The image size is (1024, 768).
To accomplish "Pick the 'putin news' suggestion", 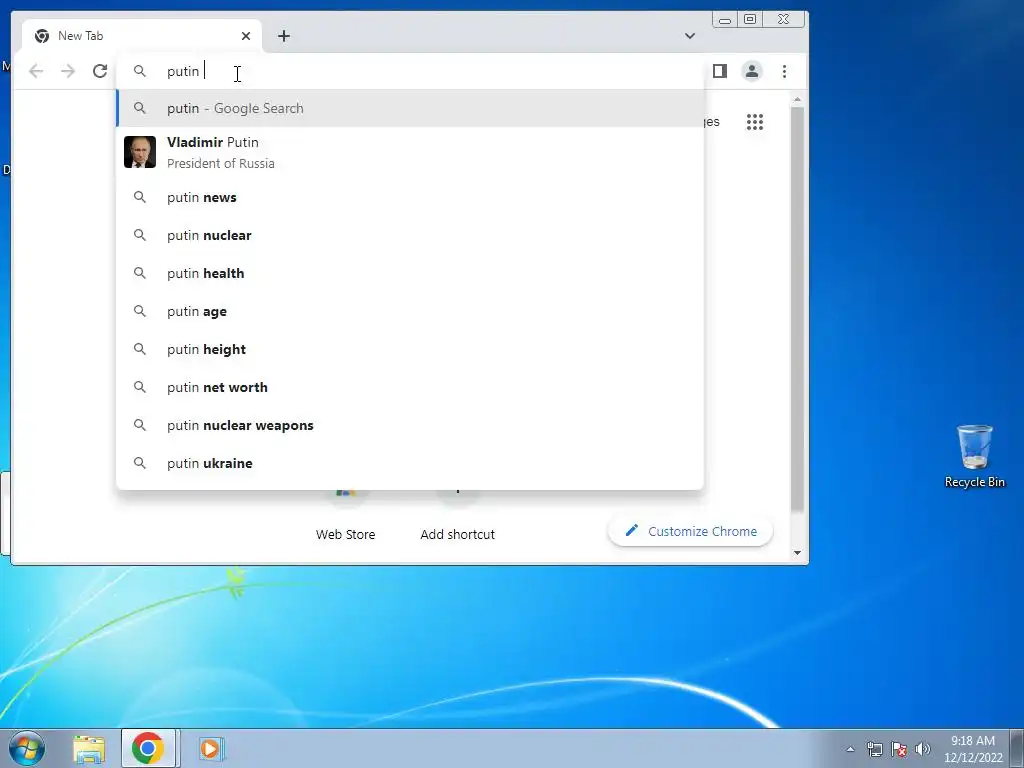I will tap(410, 197).
